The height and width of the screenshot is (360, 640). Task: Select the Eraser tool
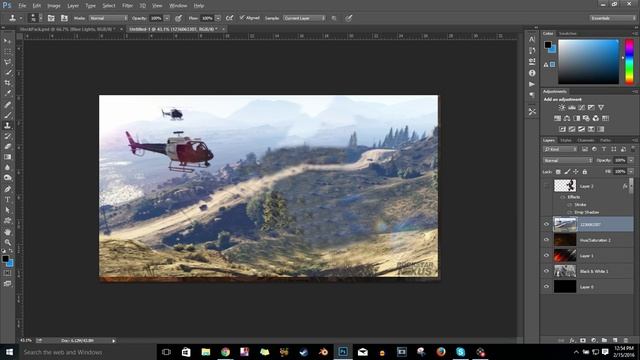click(7, 146)
